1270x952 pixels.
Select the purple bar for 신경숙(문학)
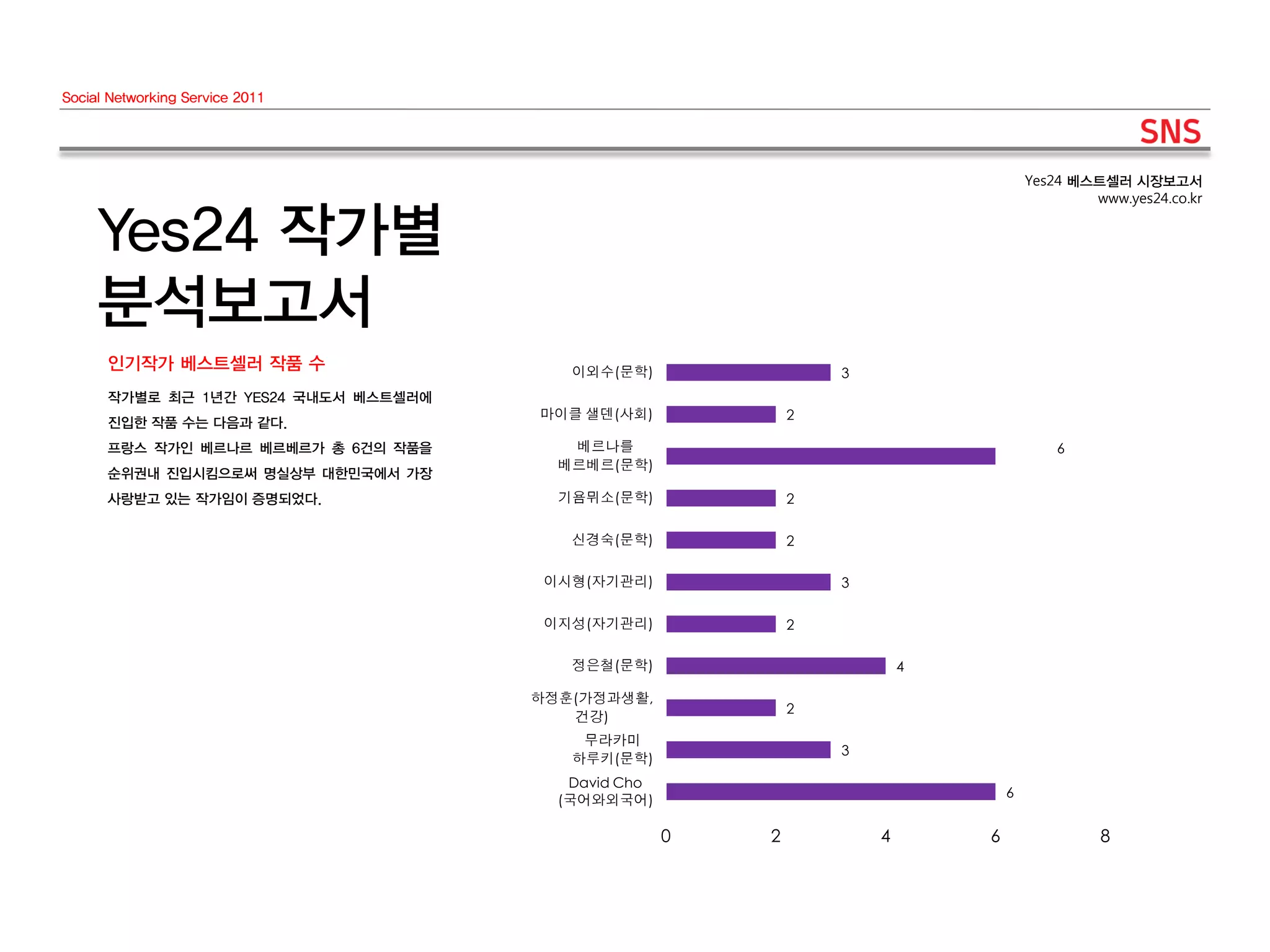tap(721, 540)
